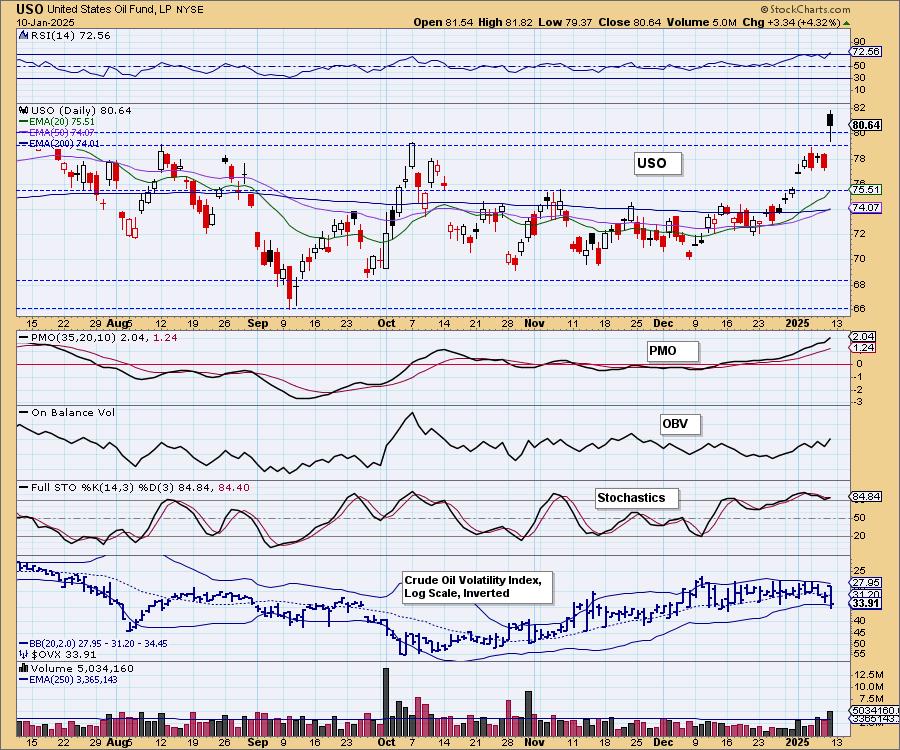Click the EMA(250) 3,365,143 volume legend
The image size is (900, 750).
click(x=68, y=679)
